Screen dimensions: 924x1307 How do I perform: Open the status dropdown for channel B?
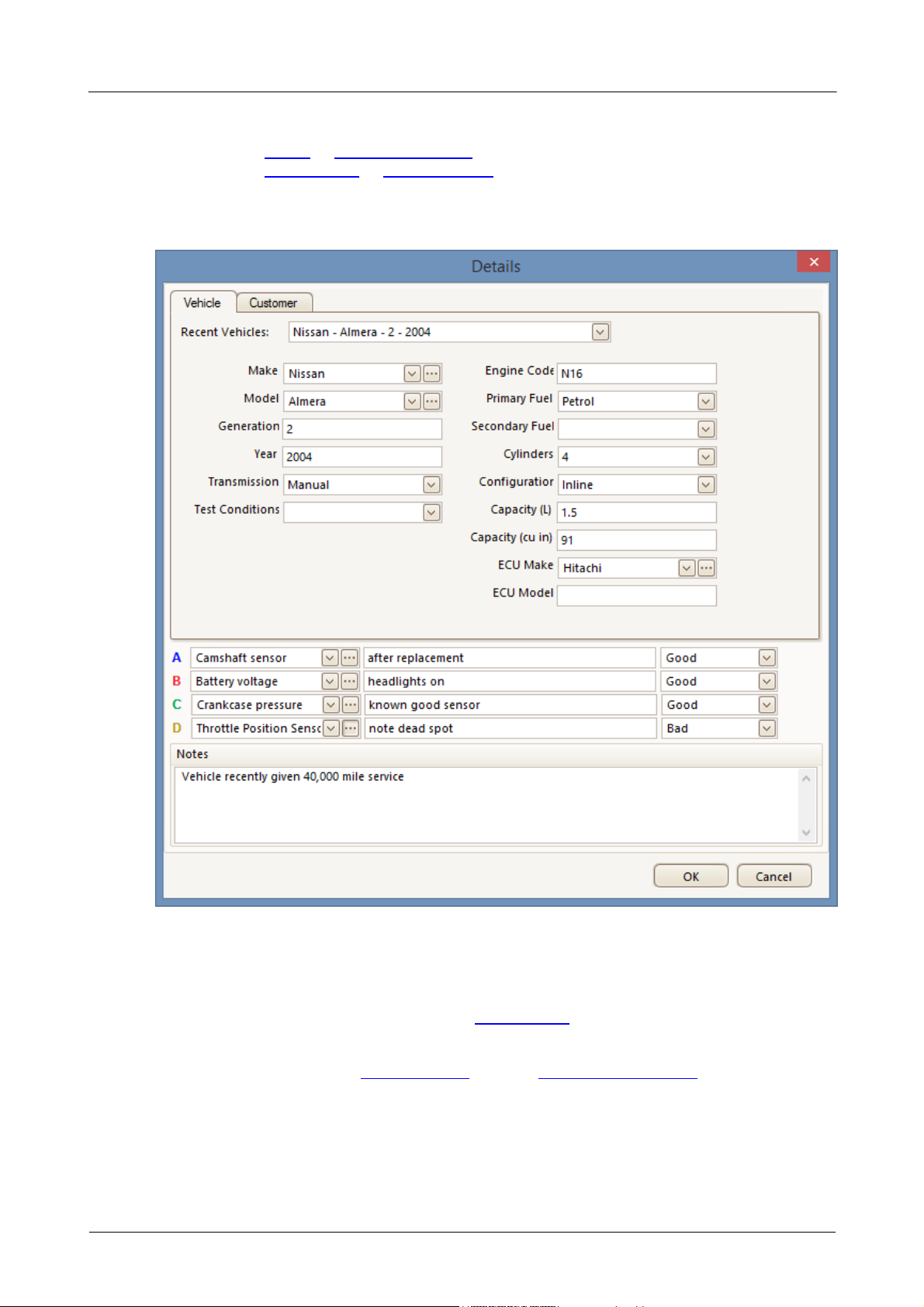(767, 682)
